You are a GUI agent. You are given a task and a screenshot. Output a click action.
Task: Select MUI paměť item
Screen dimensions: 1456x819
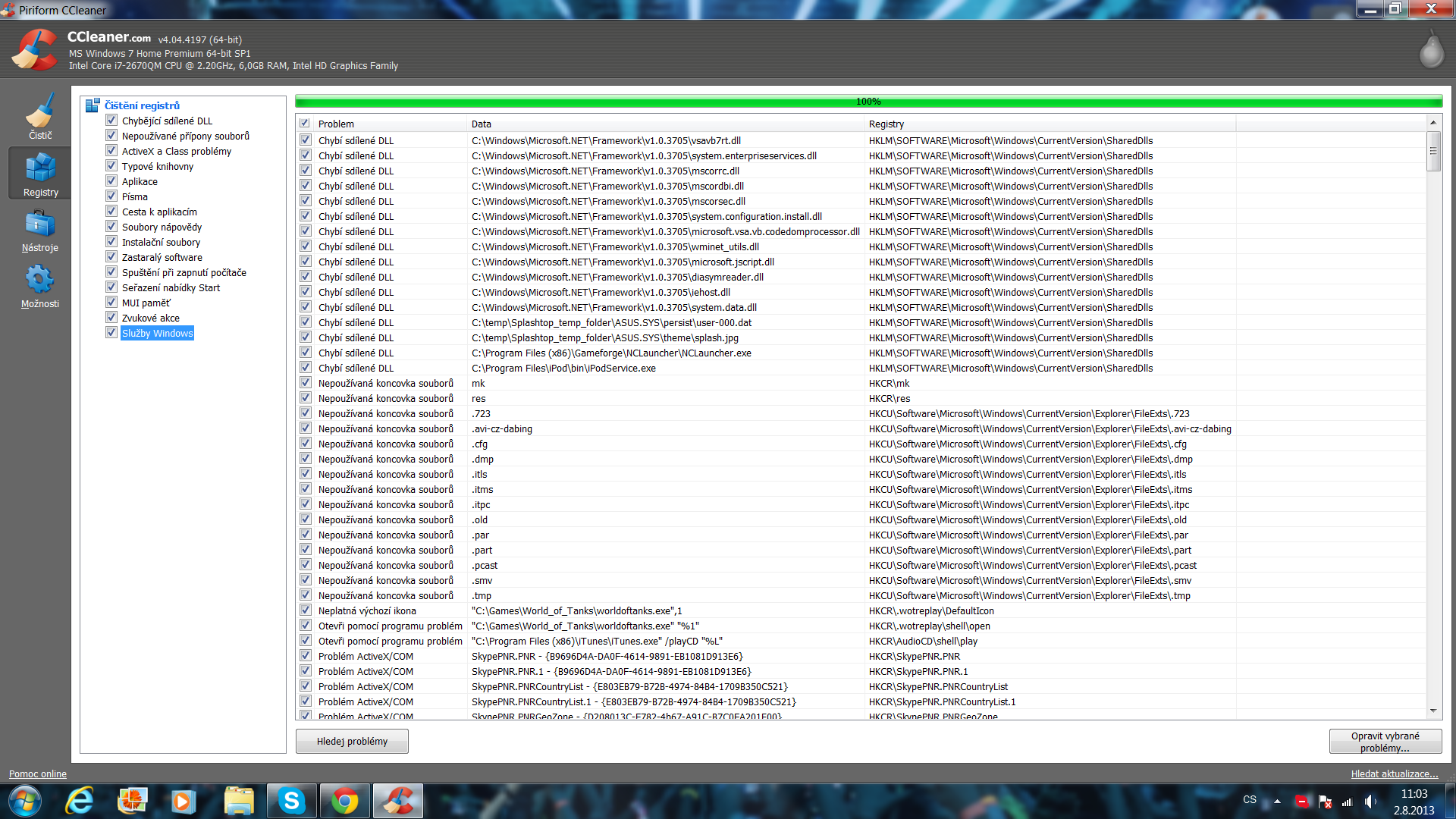pos(146,303)
